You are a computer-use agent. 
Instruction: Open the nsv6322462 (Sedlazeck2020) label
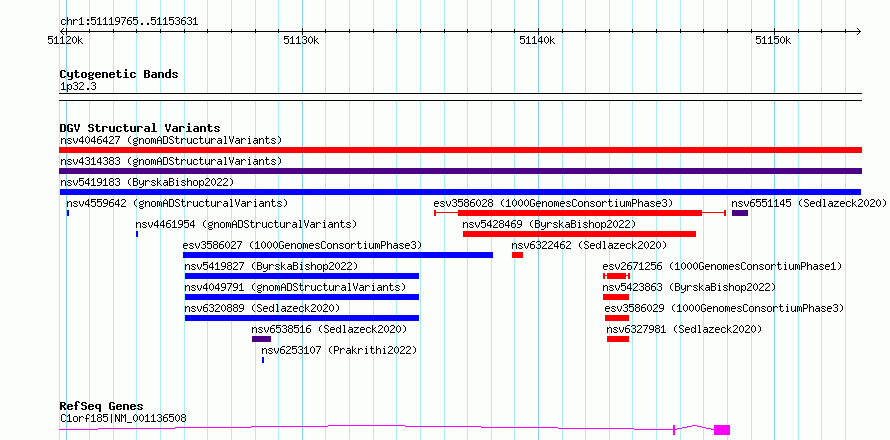click(x=589, y=245)
